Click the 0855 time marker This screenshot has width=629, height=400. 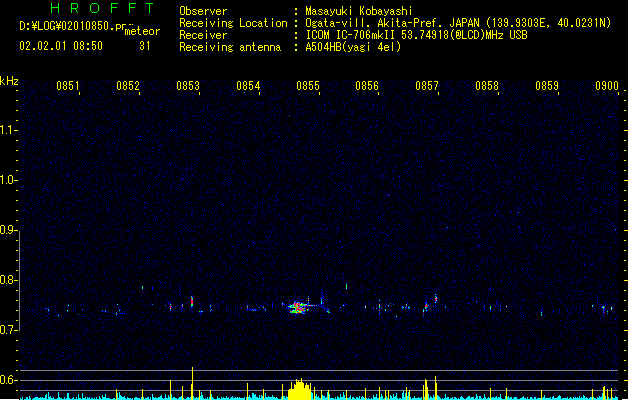[308, 86]
